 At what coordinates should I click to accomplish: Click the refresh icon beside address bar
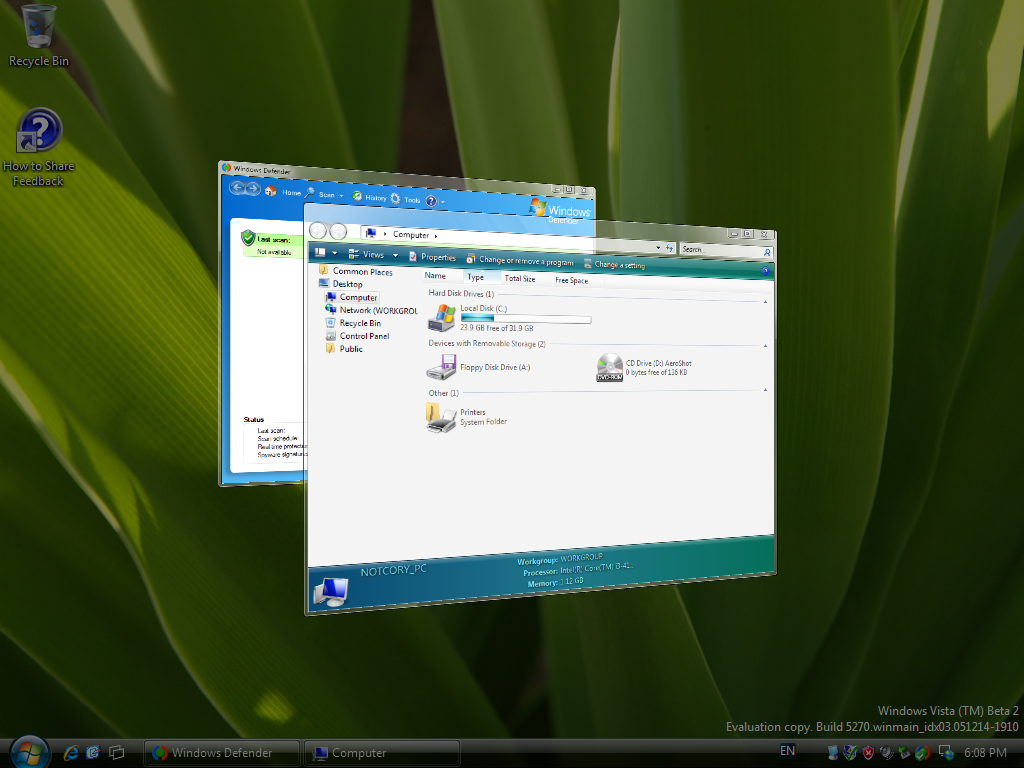pyautogui.click(x=669, y=248)
